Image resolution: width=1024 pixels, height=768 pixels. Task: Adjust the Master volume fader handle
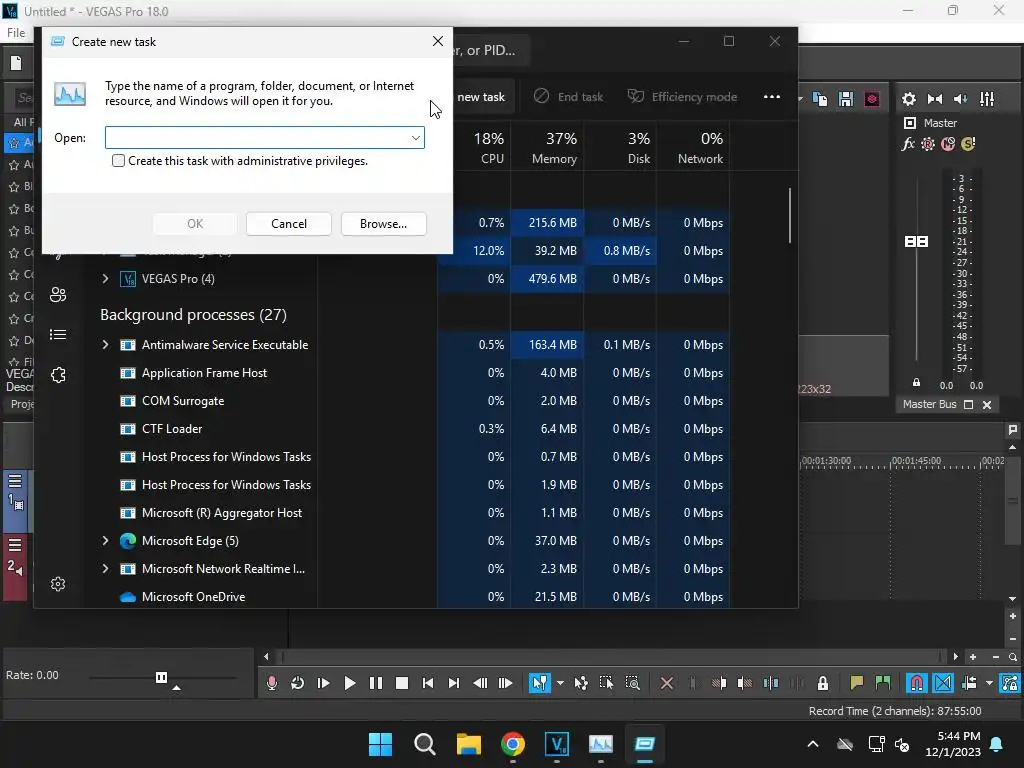click(916, 242)
